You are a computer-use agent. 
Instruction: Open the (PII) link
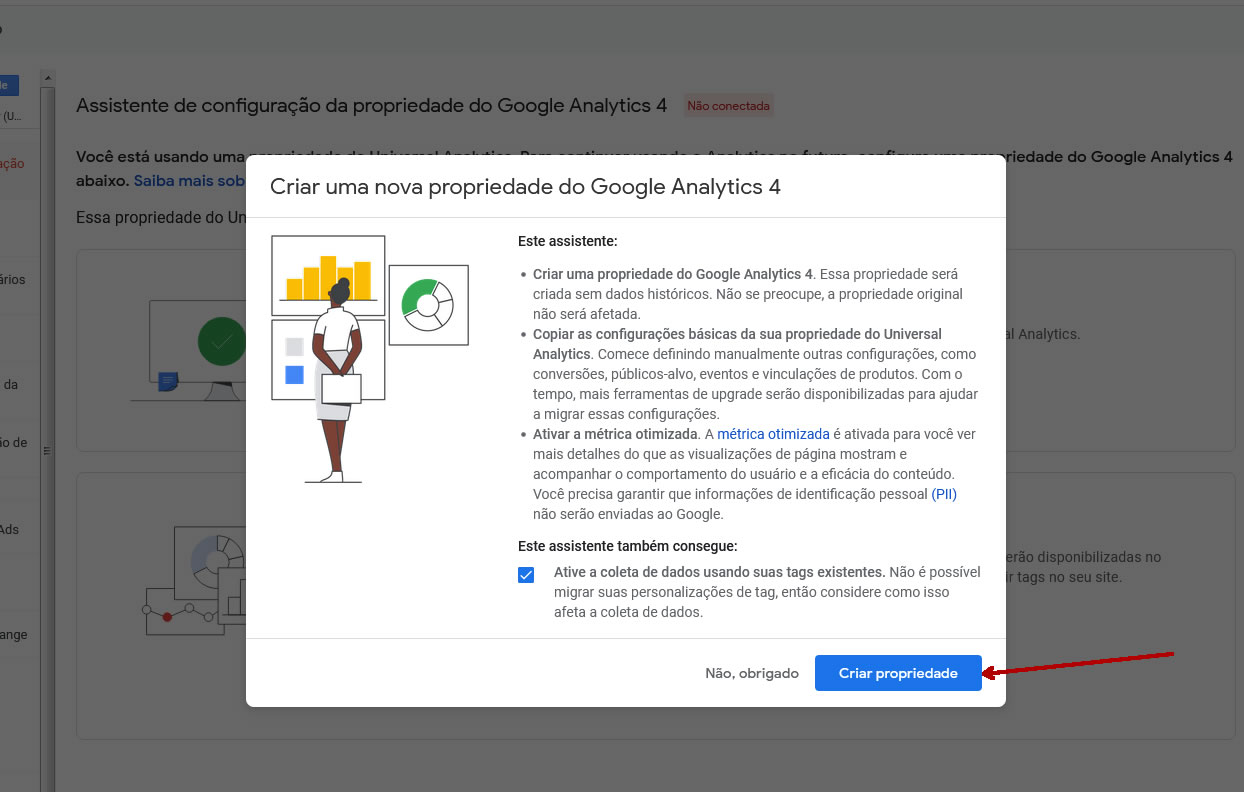click(x=944, y=494)
